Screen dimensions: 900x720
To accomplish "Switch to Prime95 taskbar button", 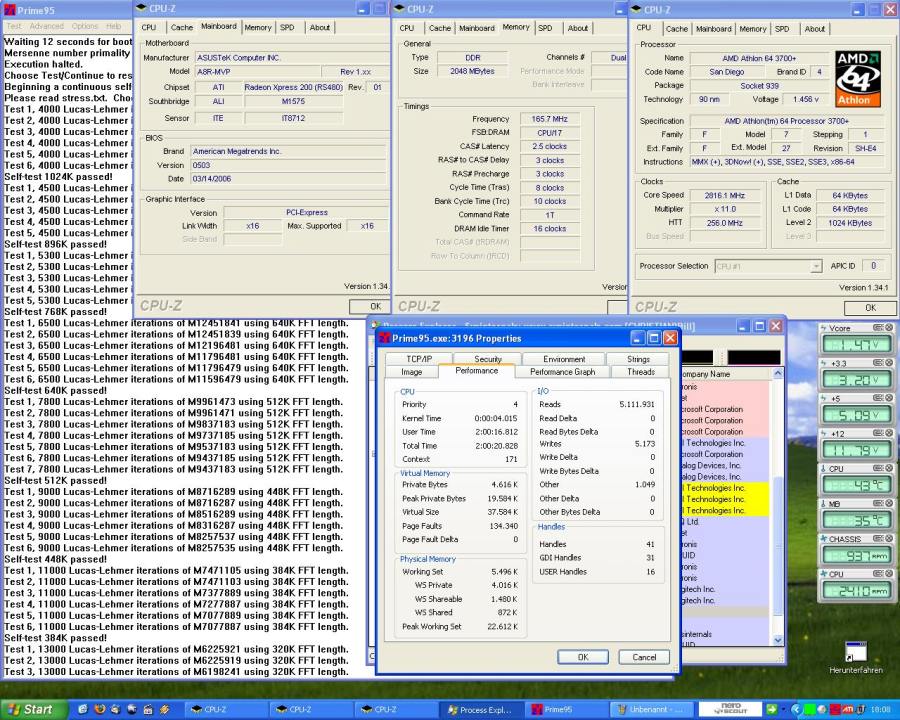I will [x=567, y=710].
